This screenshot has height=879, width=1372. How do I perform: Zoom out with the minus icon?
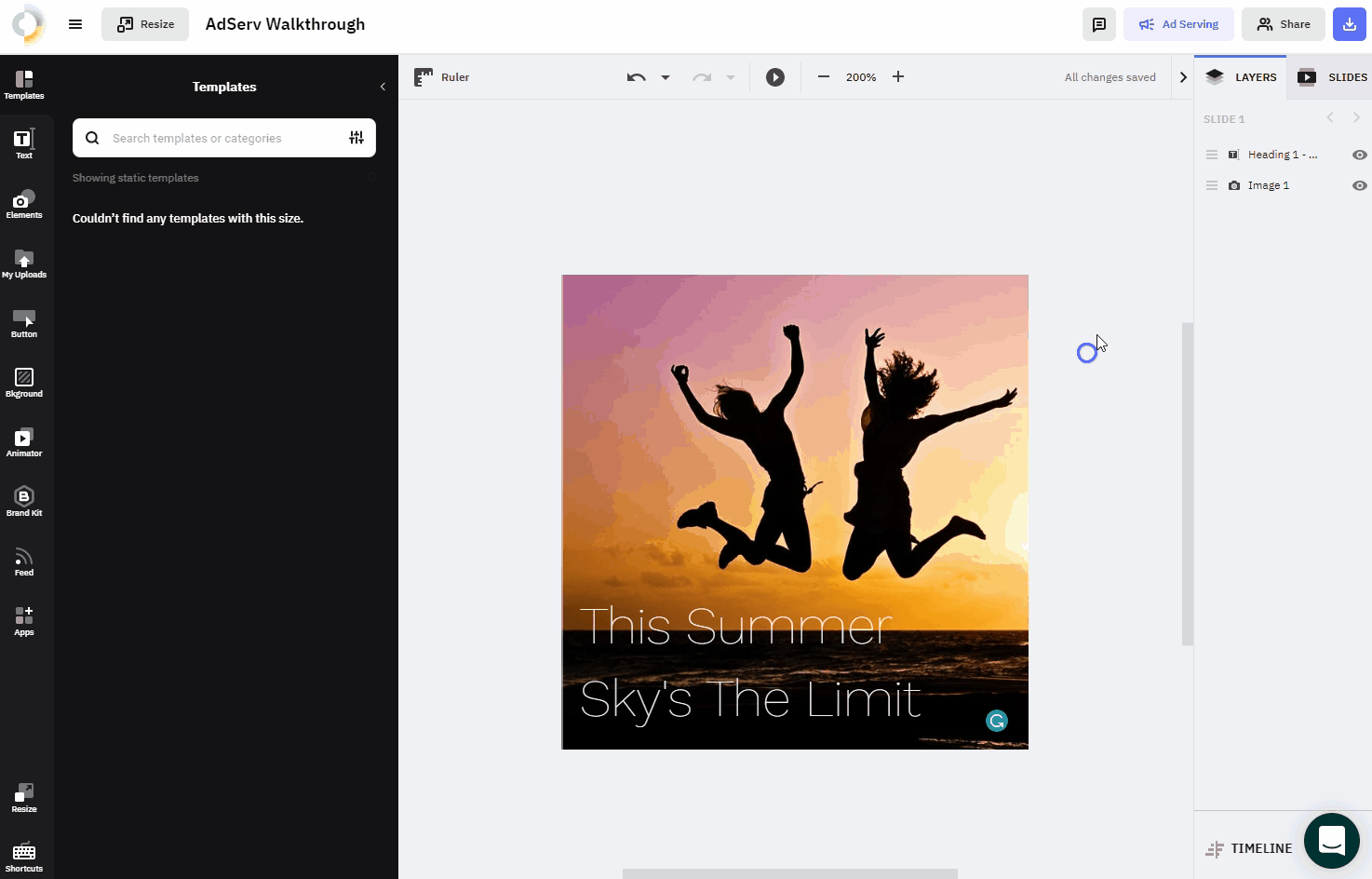click(x=824, y=77)
